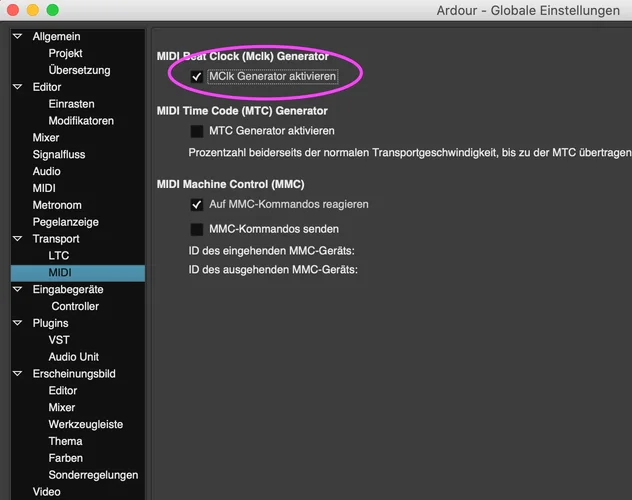
Task: Enable the MTC Generator aktivieren checkbox
Action: [197, 131]
